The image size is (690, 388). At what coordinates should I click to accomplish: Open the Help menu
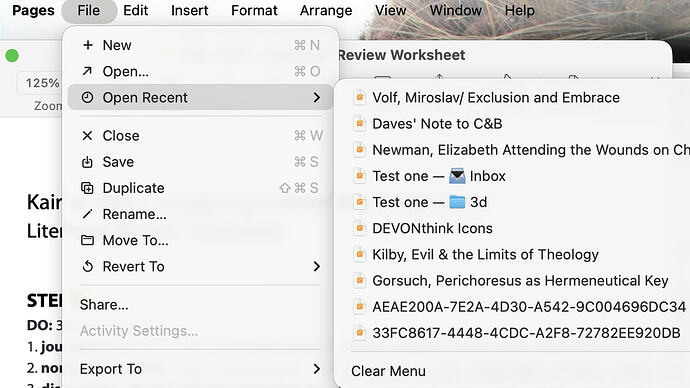point(520,10)
